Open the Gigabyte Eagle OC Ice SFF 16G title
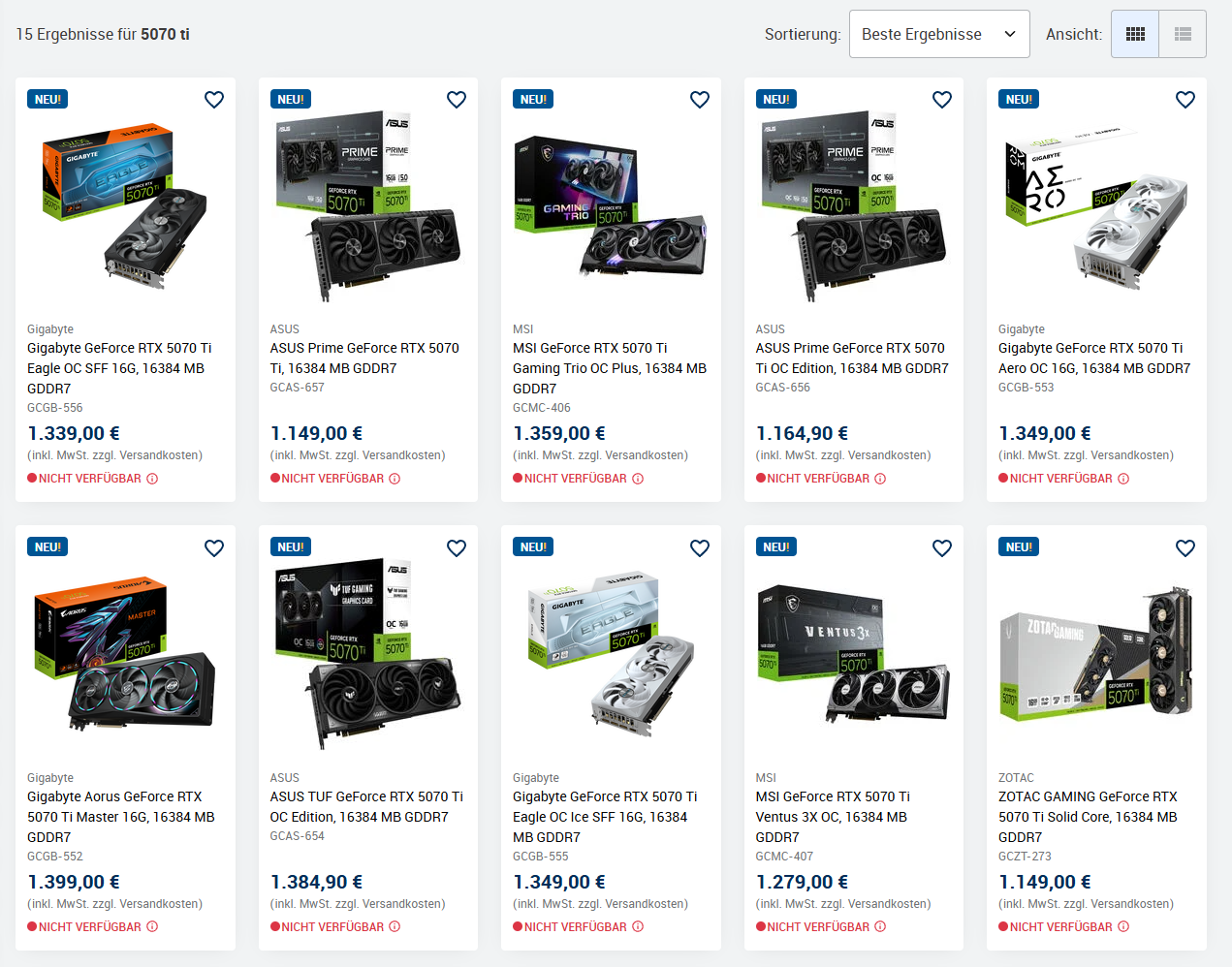Screen dimensions: 1232x967 [x=605, y=817]
